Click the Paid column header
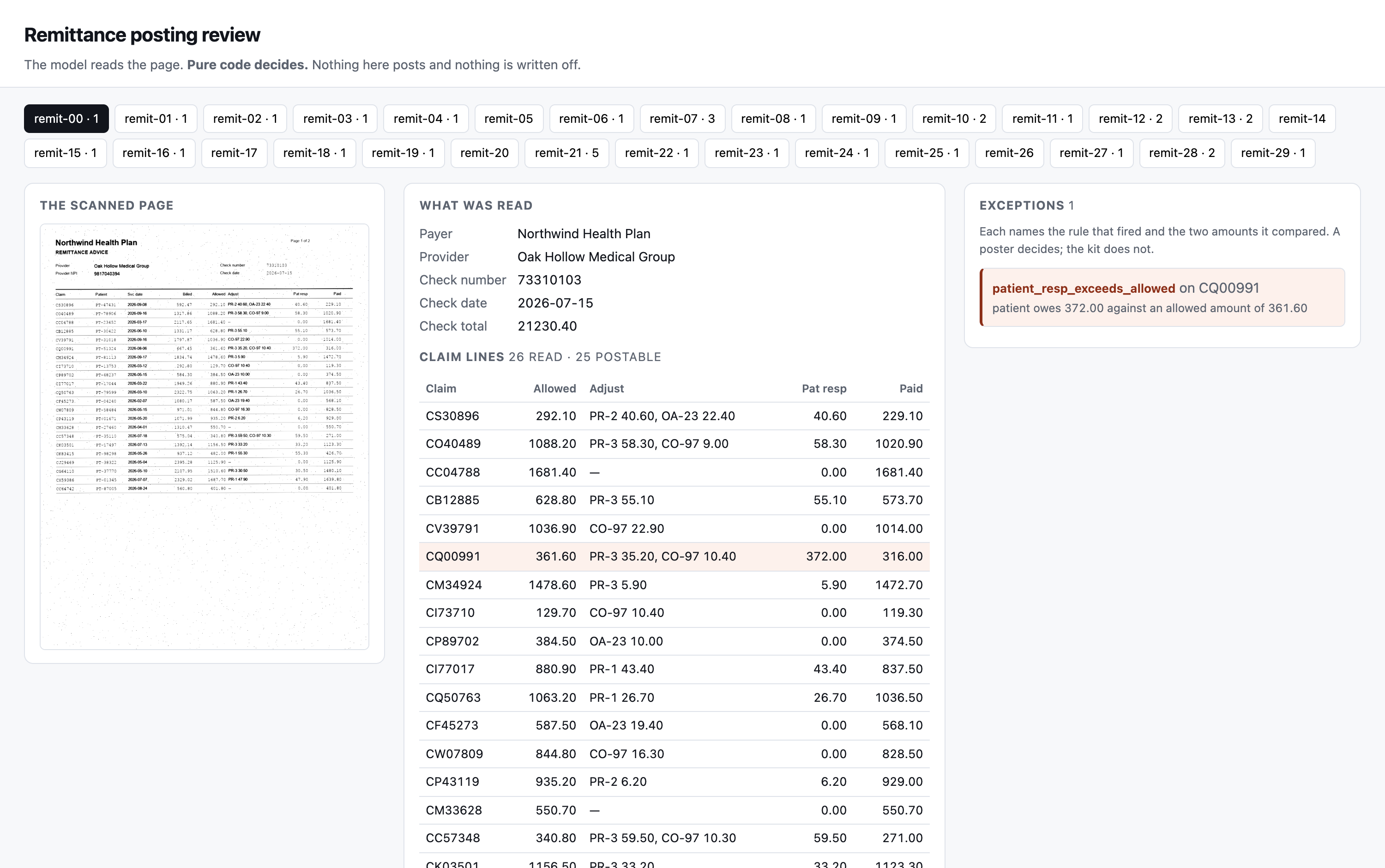This screenshot has height=868, width=1385. tap(911, 389)
